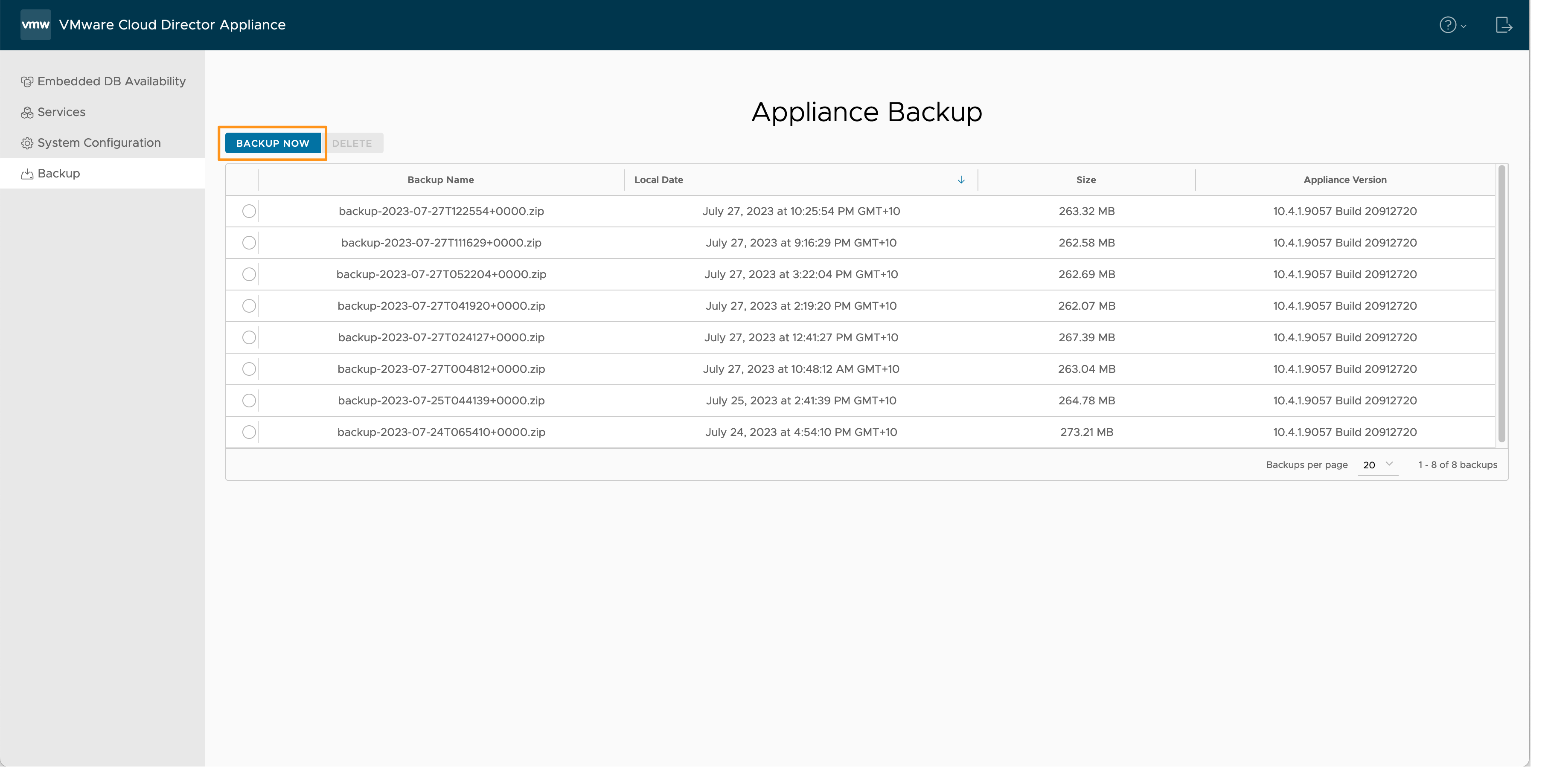Viewport: 1548px width, 784px height.
Task: Click date July 27, 2023 at 10:48:12 AM
Action: pyautogui.click(x=801, y=369)
